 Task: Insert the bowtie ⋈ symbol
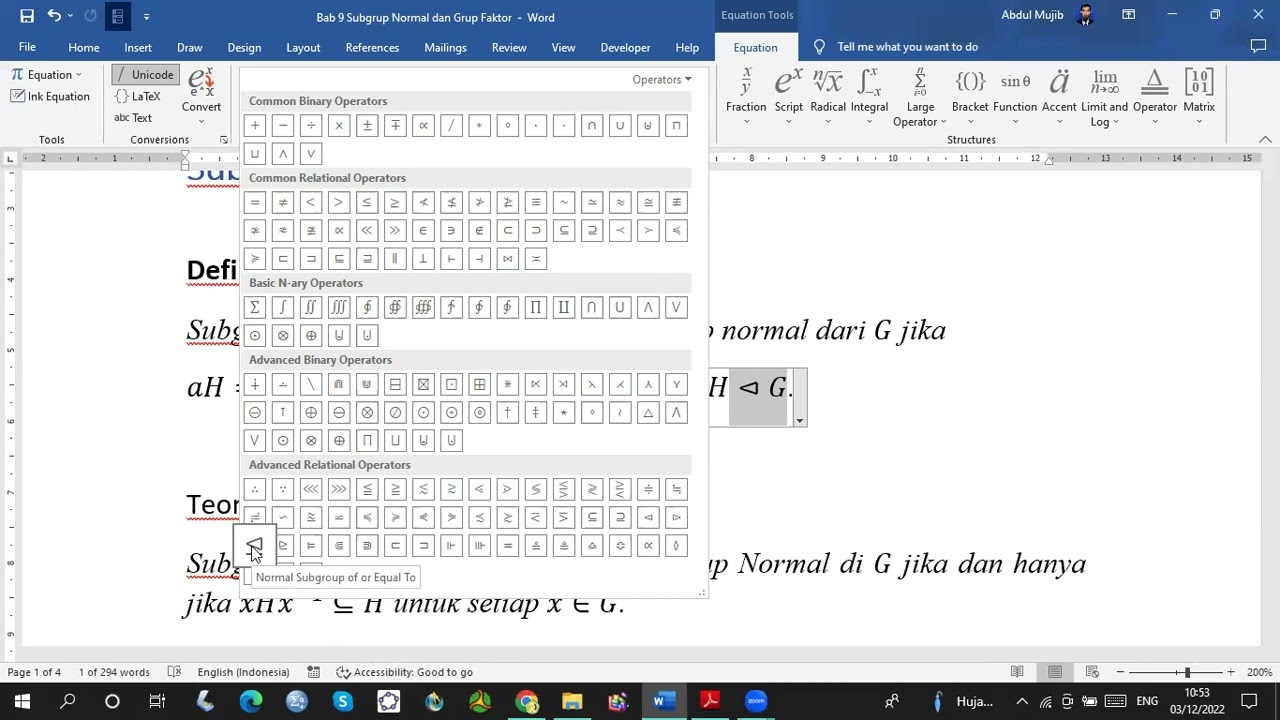[x=508, y=258]
